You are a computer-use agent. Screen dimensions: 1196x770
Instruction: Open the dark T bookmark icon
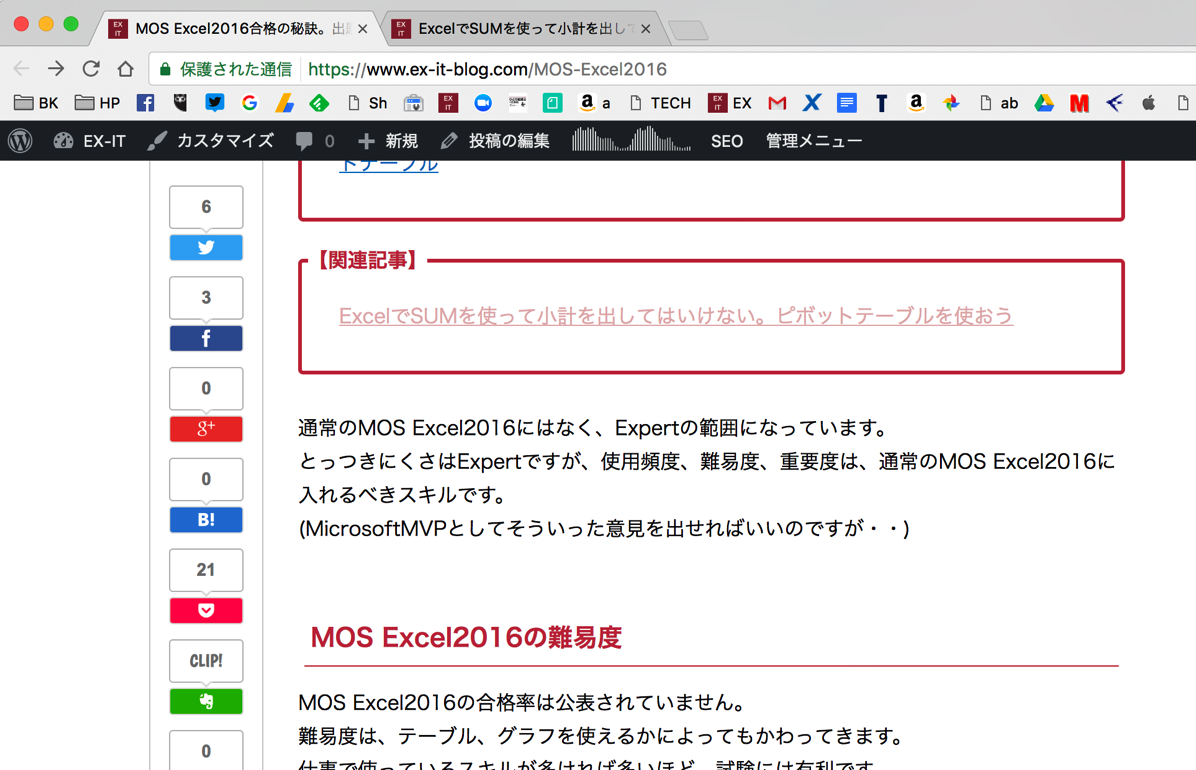[x=881, y=103]
